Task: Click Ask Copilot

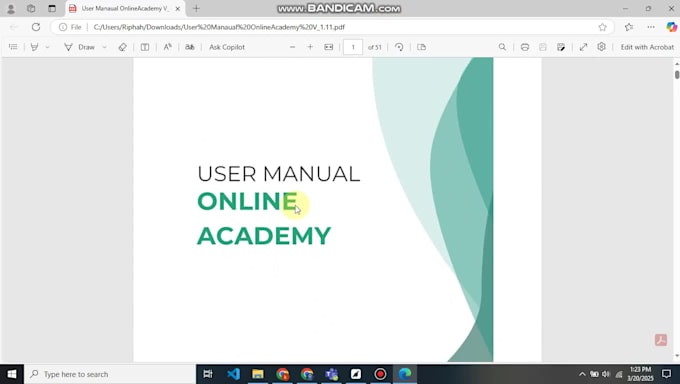Action: click(x=227, y=47)
